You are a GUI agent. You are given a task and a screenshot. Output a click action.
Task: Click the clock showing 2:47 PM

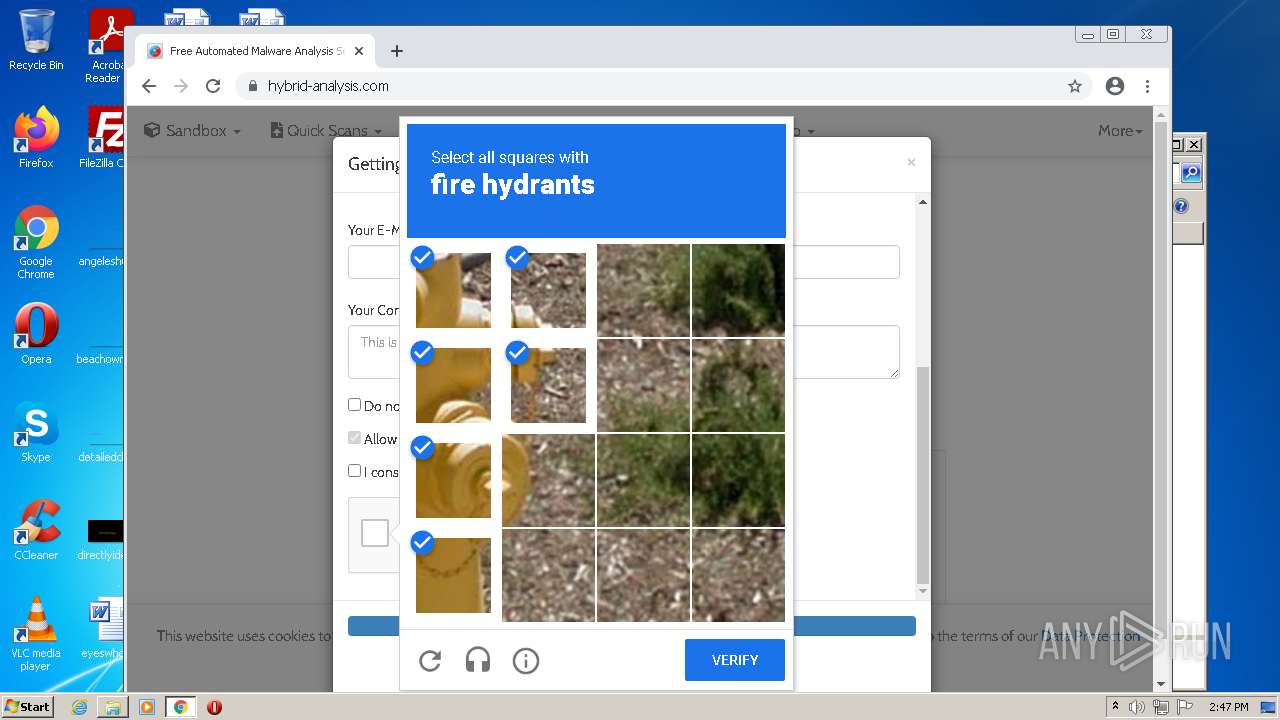(1229, 707)
